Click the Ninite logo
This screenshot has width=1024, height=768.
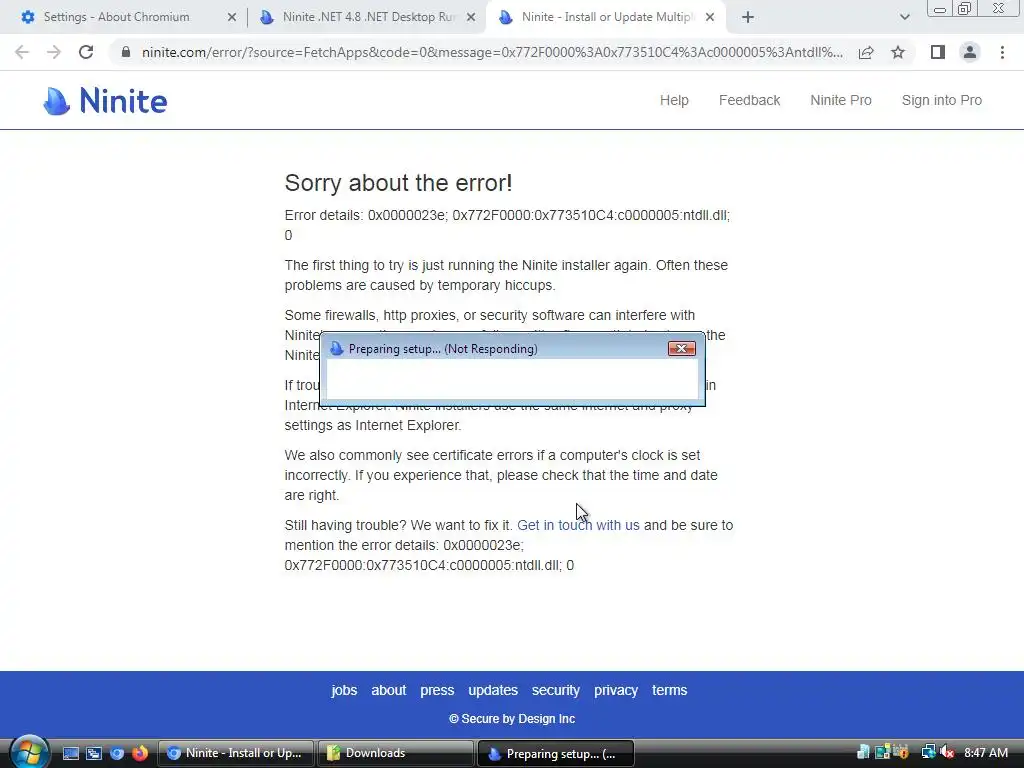point(105,101)
